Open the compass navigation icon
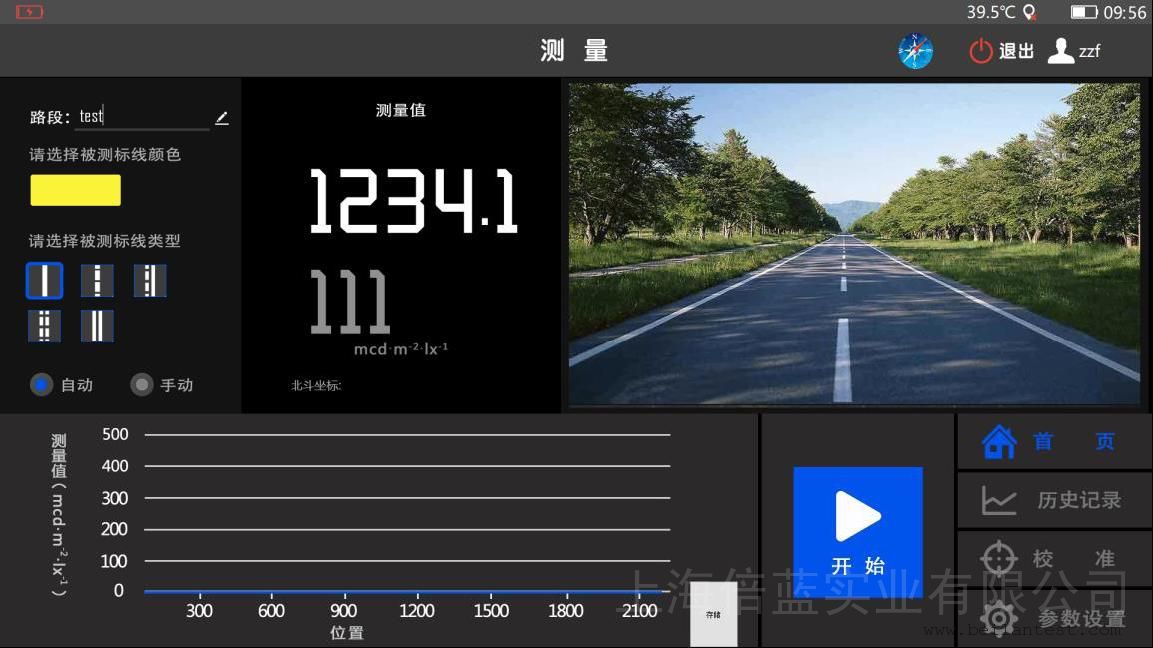Viewport: 1153px width, 648px height. [x=915, y=51]
